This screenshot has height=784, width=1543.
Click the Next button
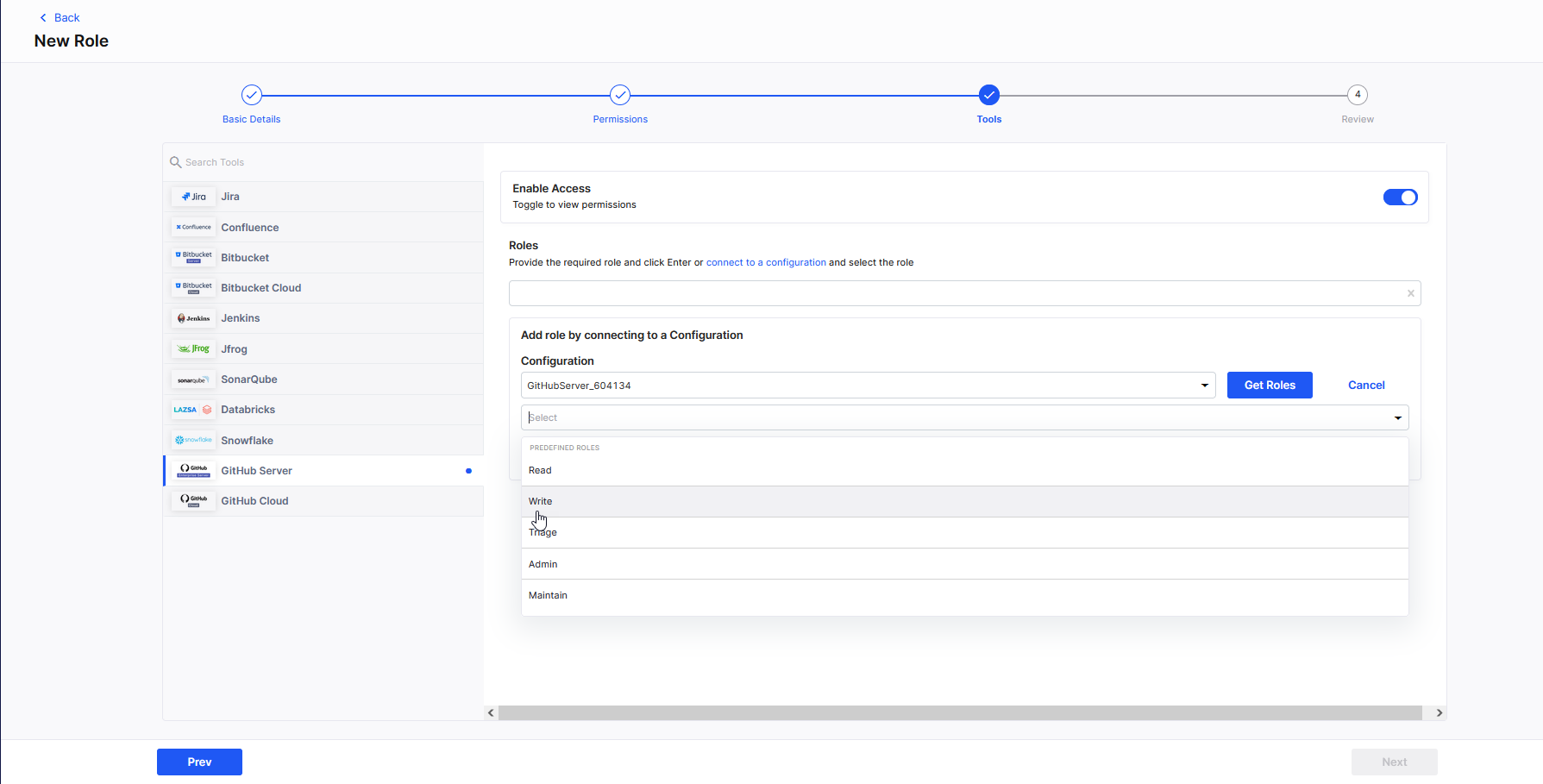pos(1394,762)
